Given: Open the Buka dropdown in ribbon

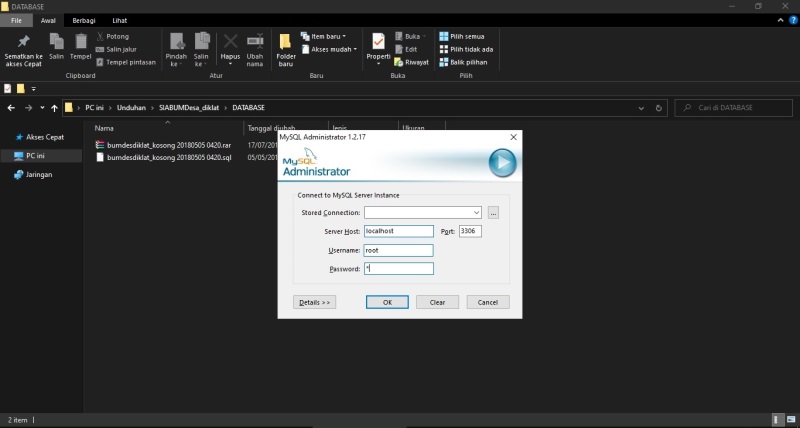Looking at the screenshot, I should point(411,37).
